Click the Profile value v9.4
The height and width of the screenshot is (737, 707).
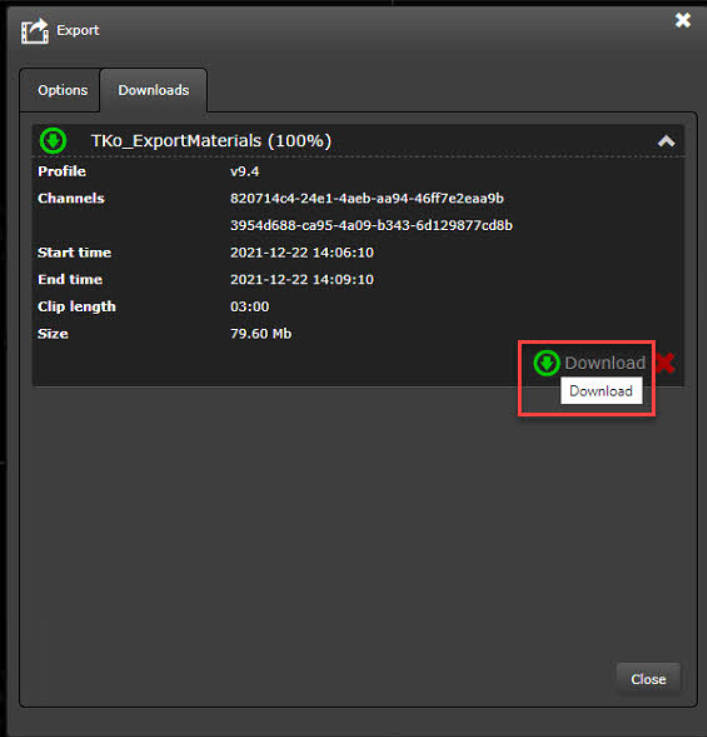pyautogui.click(x=246, y=171)
